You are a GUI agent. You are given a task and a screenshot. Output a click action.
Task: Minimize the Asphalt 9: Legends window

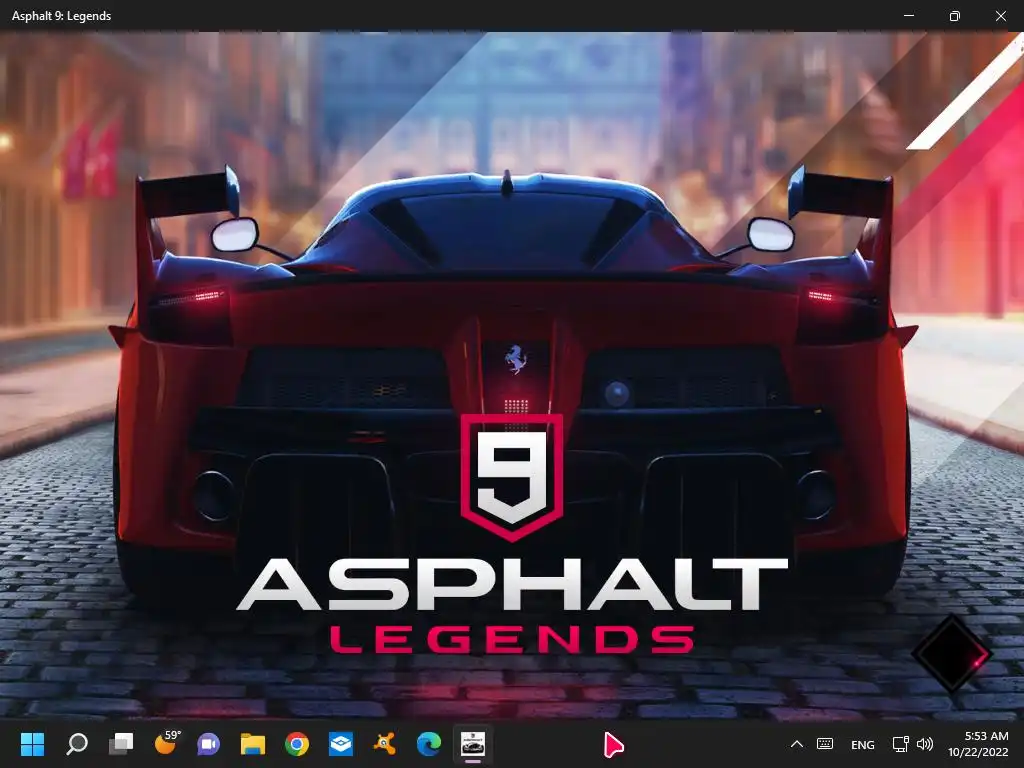[908, 16]
